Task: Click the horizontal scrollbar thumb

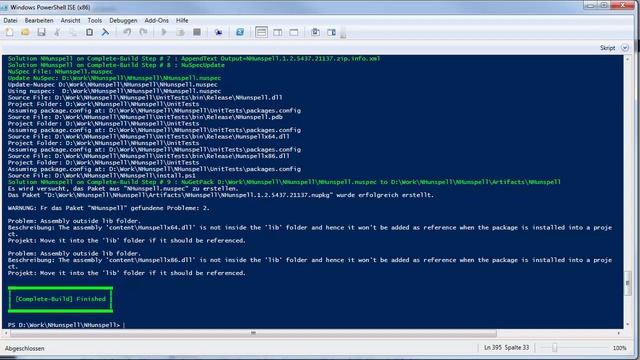Action: tap(253, 333)
